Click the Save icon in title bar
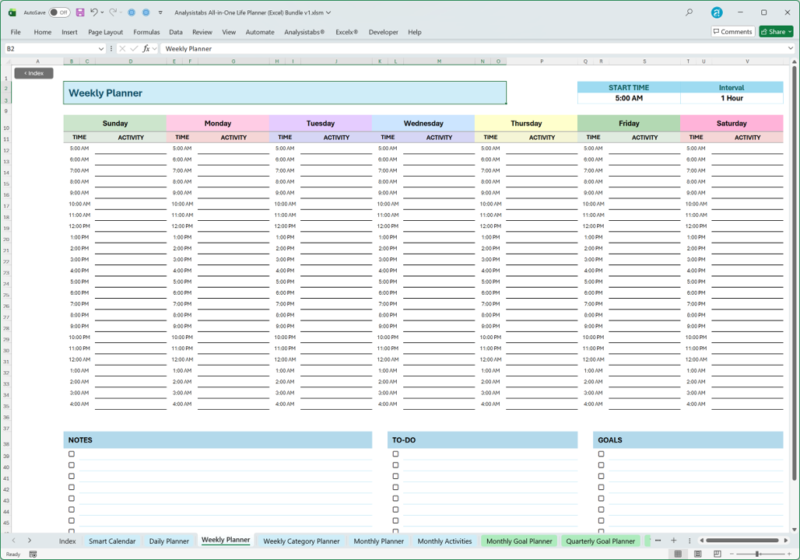 80,12
